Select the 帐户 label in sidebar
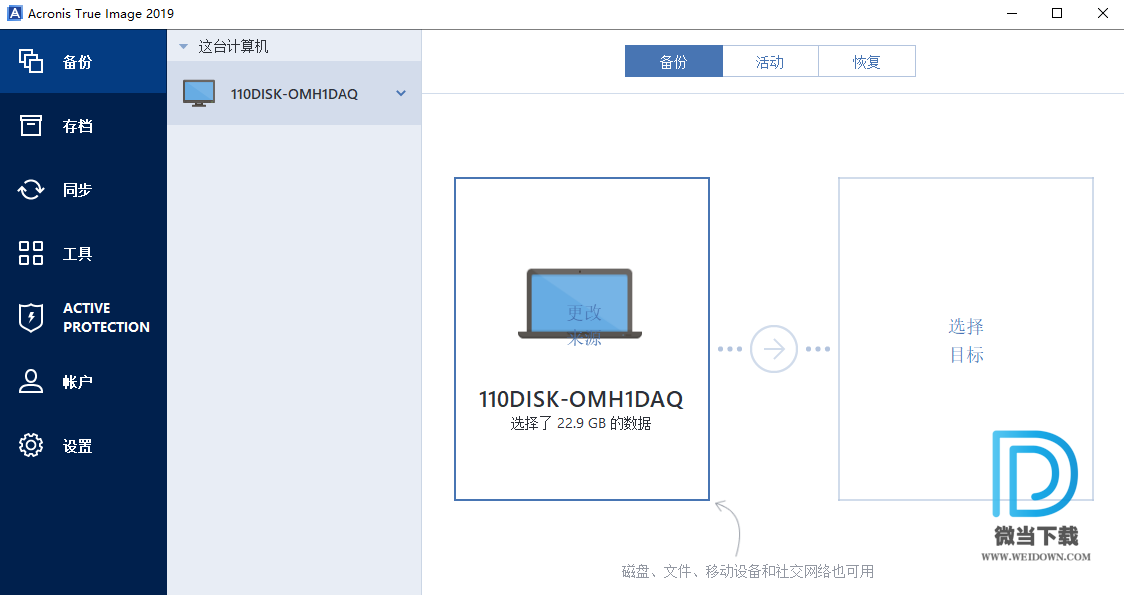The height and width of the screenshot is (595, 1124). click(x=77, y=382)
